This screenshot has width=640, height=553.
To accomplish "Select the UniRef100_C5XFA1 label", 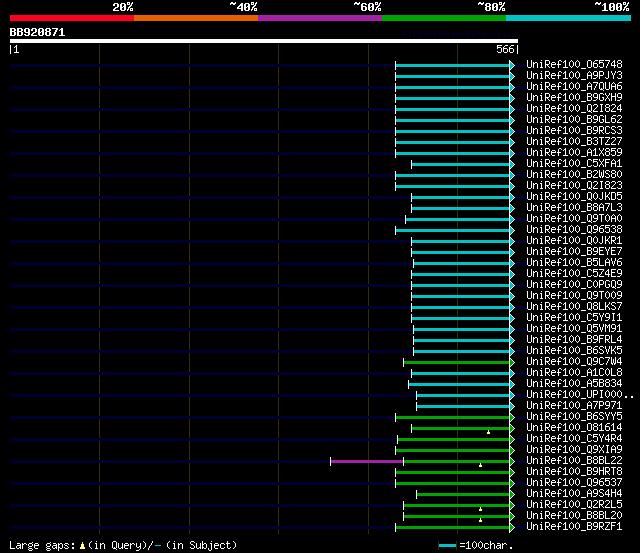I will coord(574,164).
